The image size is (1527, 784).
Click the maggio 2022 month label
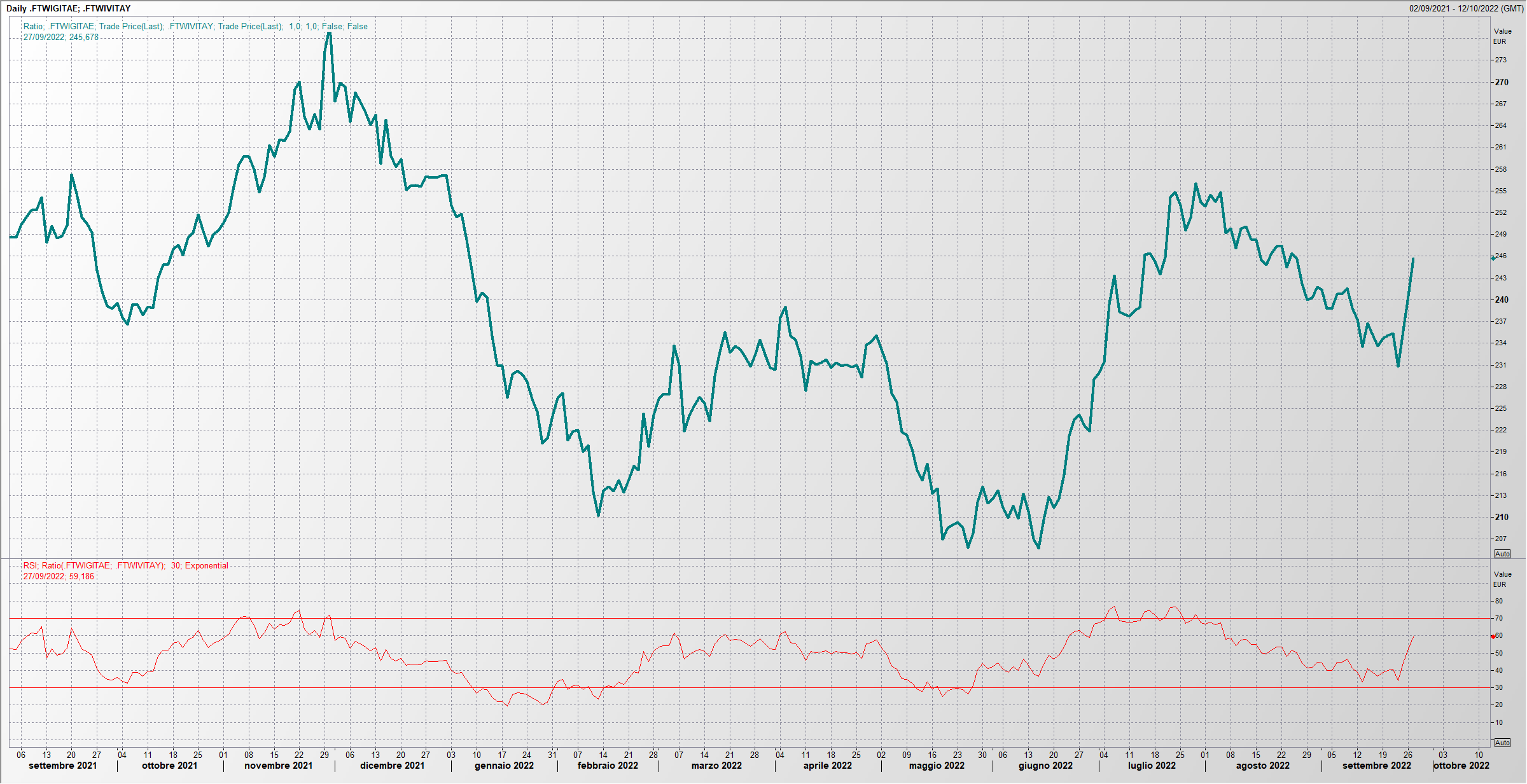coord(937,766)
